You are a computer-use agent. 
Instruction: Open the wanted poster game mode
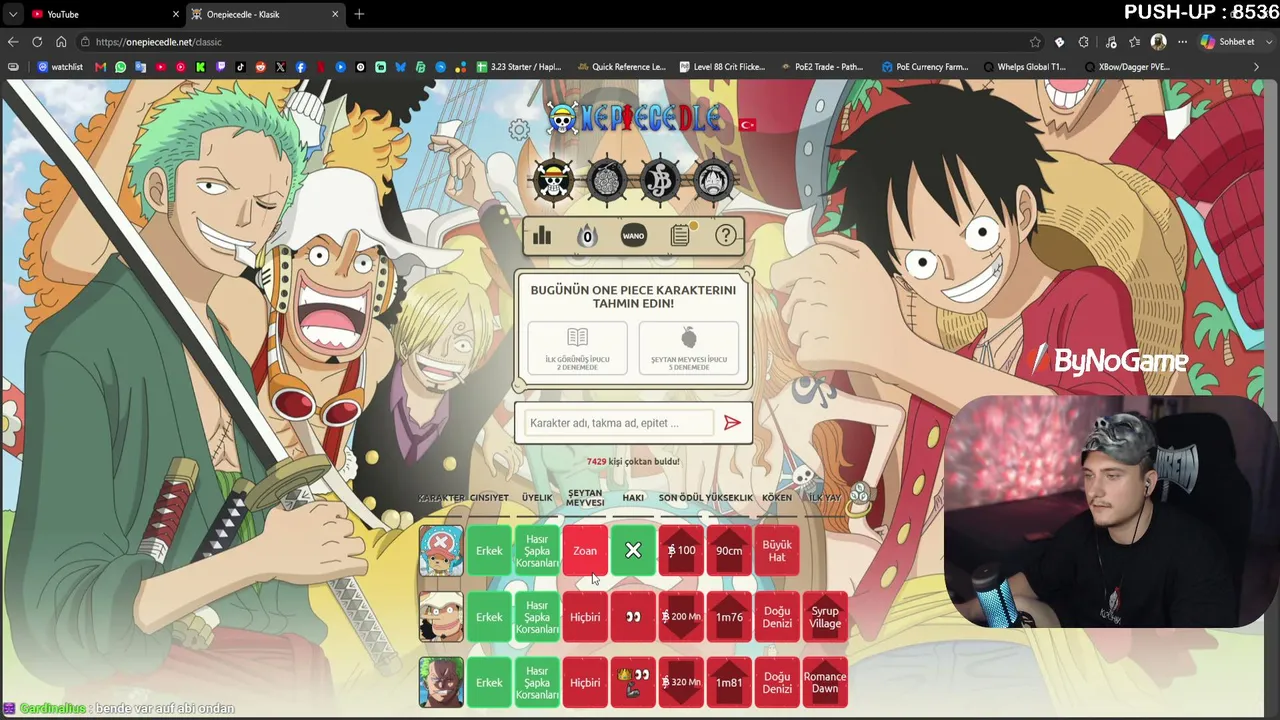click(x=660, y=181)
